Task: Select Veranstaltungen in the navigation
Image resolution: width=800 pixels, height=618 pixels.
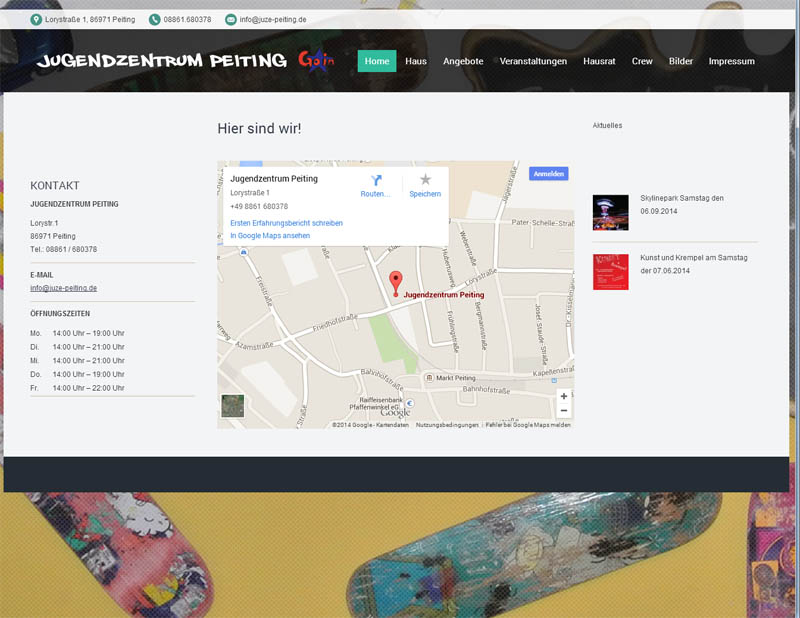Action: pos(533,61)
